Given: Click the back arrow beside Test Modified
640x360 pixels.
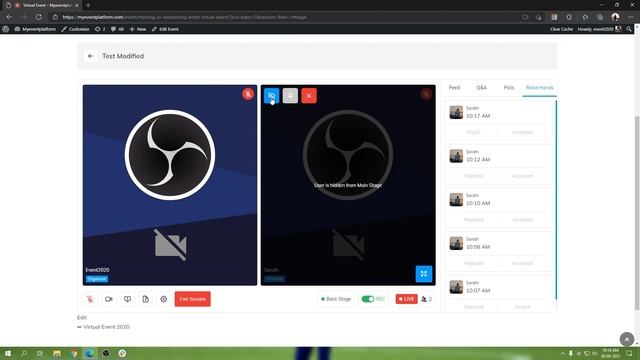Looking at the screenshot, I should click(90, 56).
